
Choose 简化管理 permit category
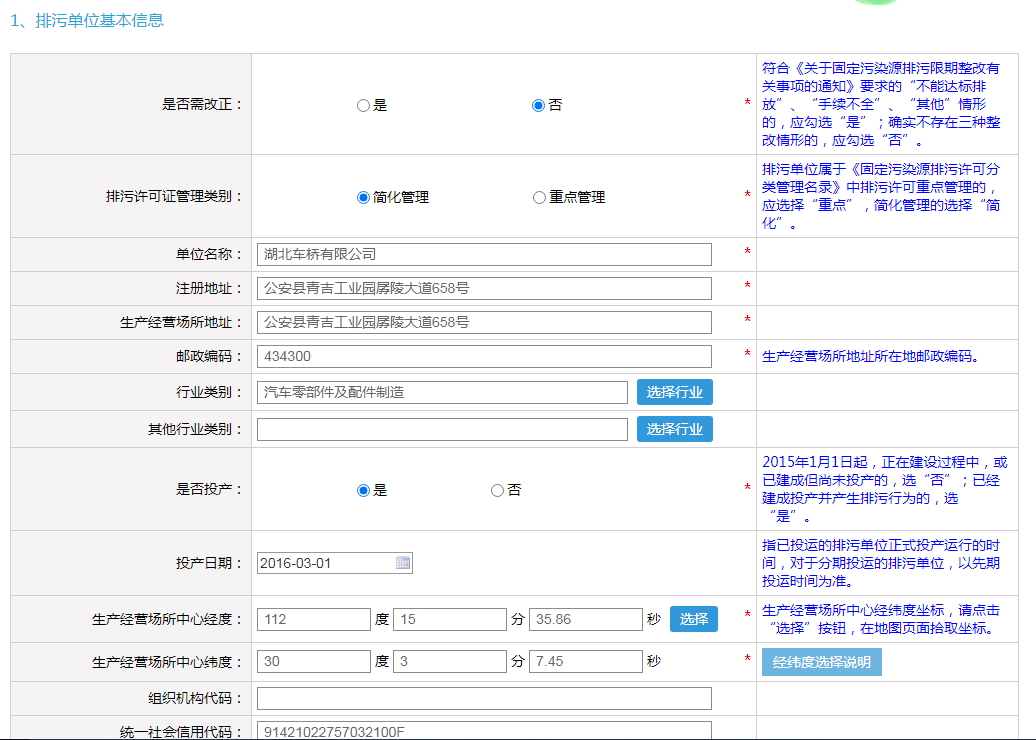pos(363,197)
